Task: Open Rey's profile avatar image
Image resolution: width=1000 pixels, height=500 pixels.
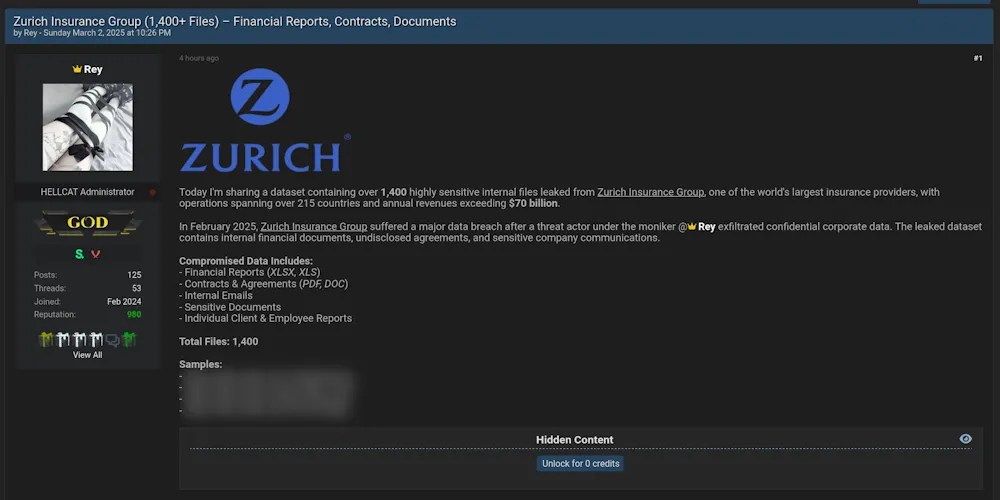Action: tap(87, 127)
